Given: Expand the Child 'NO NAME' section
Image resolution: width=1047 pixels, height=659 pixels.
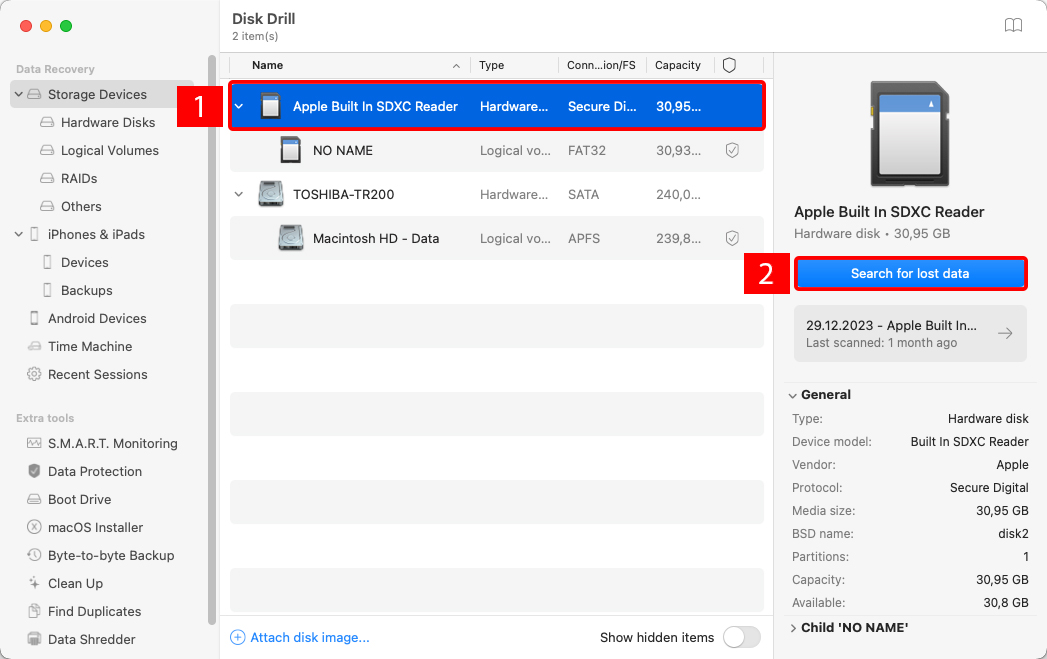Looking at the screenshot, I should click(x=793, y=628).
